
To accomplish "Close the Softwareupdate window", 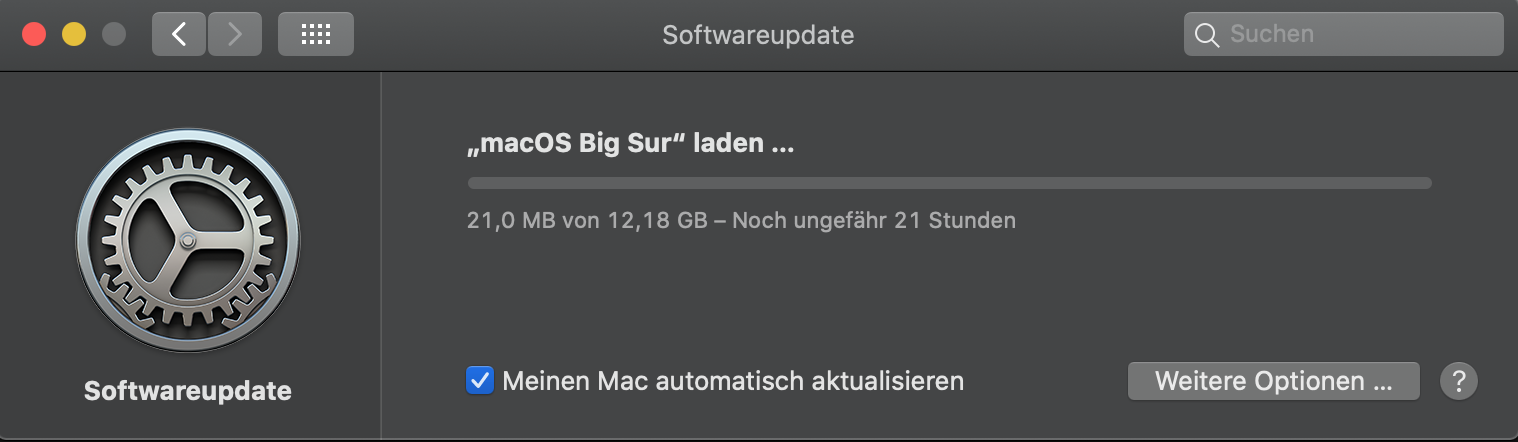I will pos(34,35).
